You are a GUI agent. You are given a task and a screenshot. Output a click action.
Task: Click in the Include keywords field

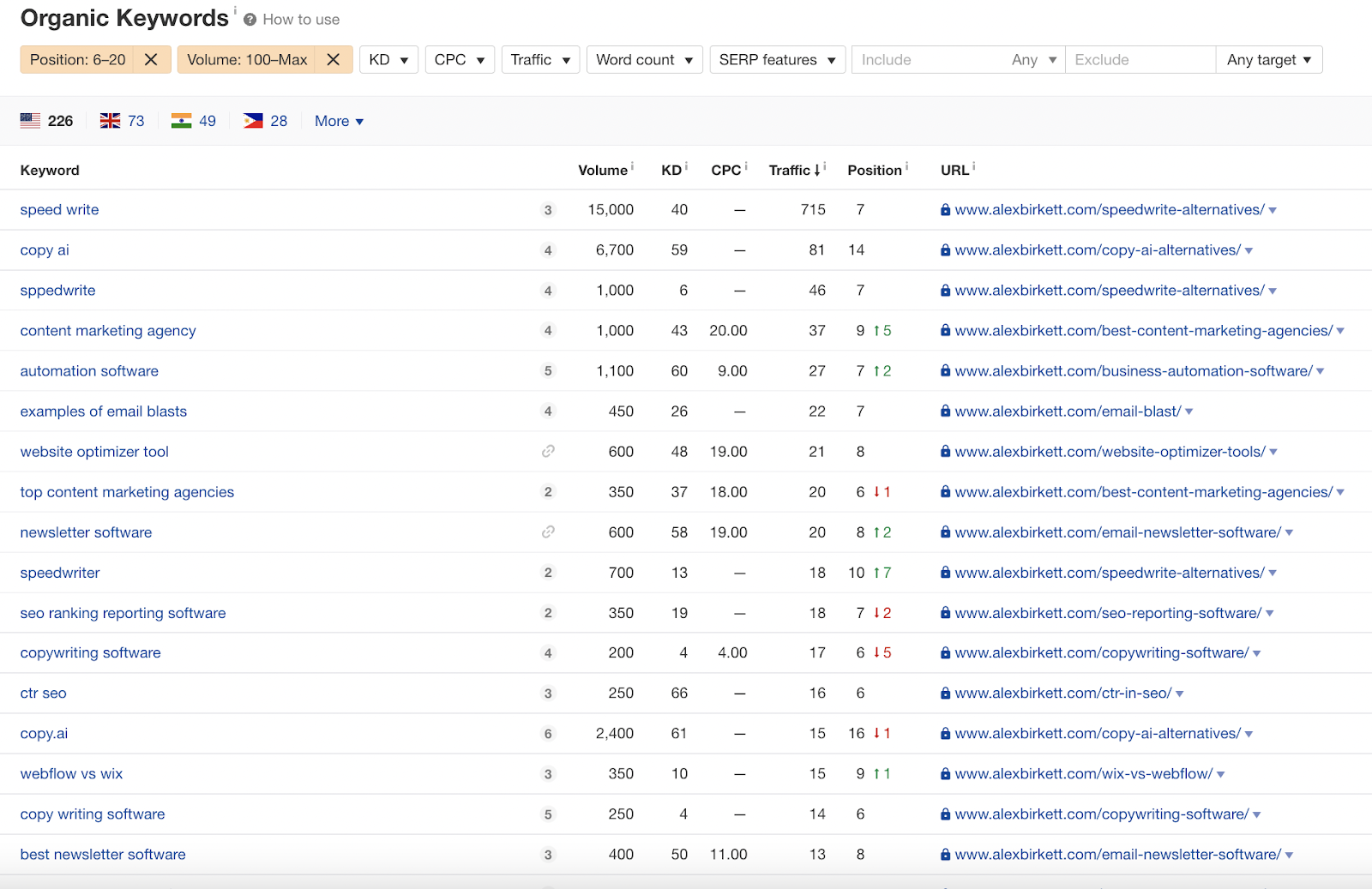coord(929,60)
